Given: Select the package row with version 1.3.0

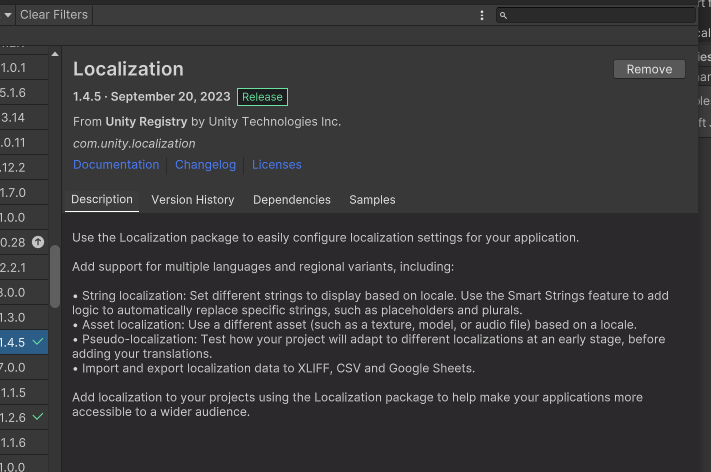Looking at the screenshot, I should click(x=24, y=317).
